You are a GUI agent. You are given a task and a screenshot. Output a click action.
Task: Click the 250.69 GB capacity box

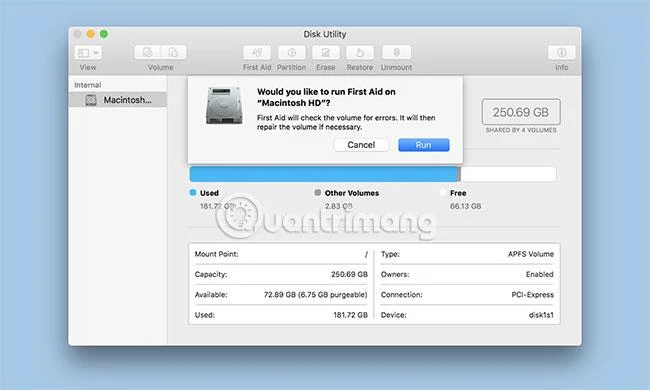click(x=521, y=112)
